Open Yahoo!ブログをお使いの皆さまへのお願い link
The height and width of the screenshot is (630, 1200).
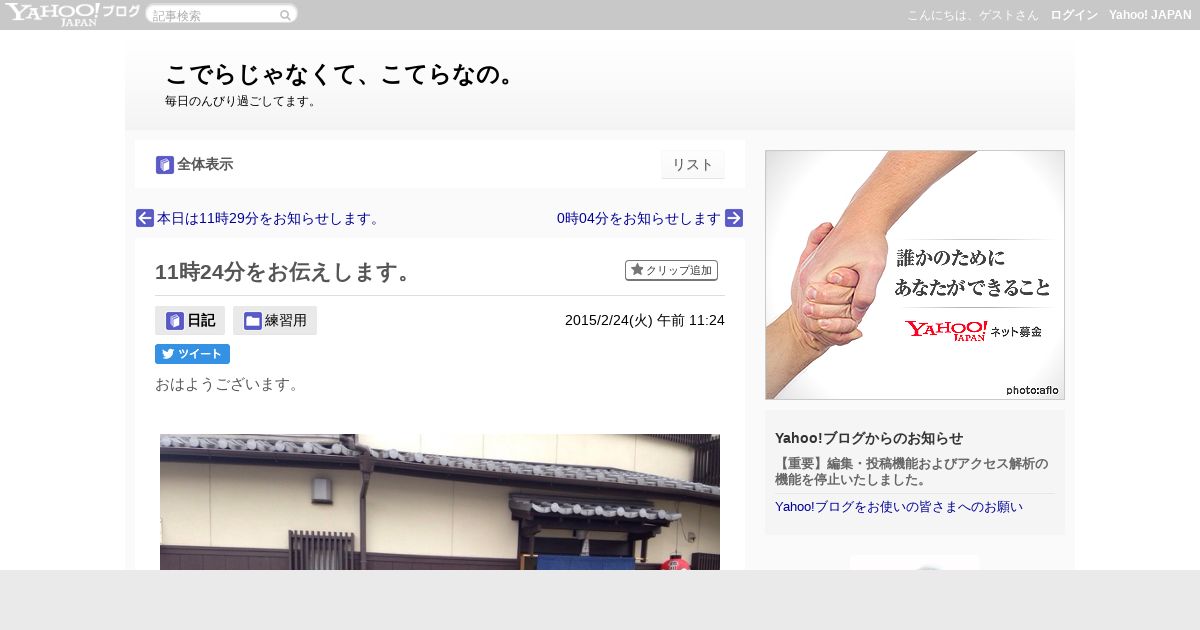(x=899, y=506)
